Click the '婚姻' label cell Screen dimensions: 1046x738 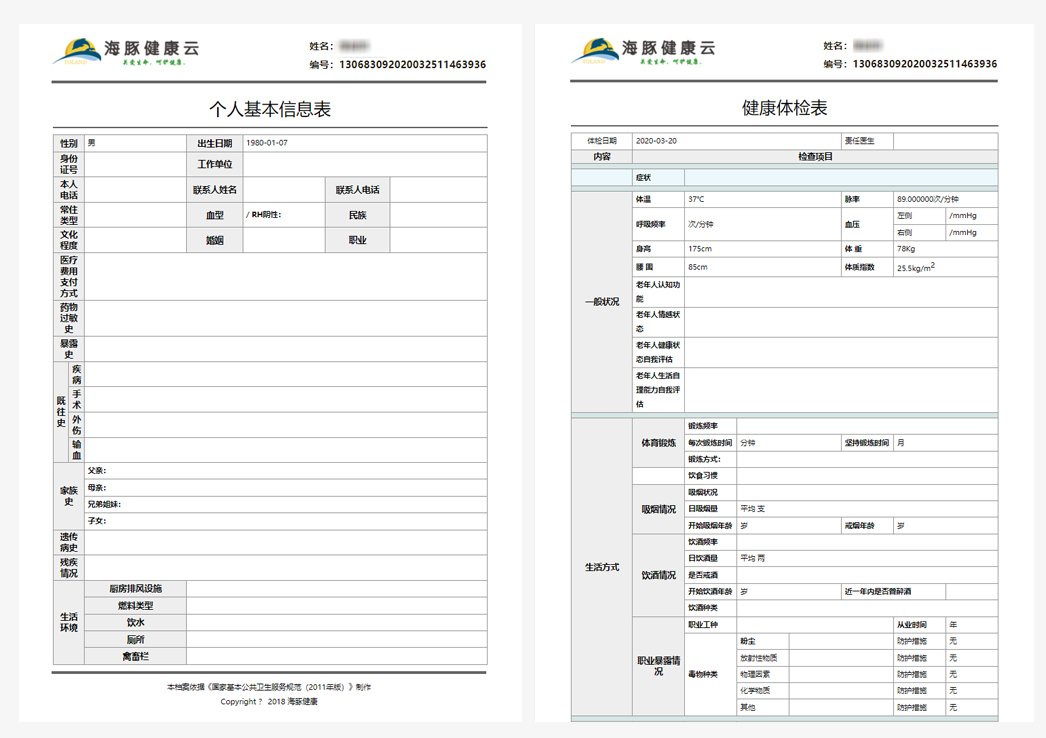tap(215, 240)
